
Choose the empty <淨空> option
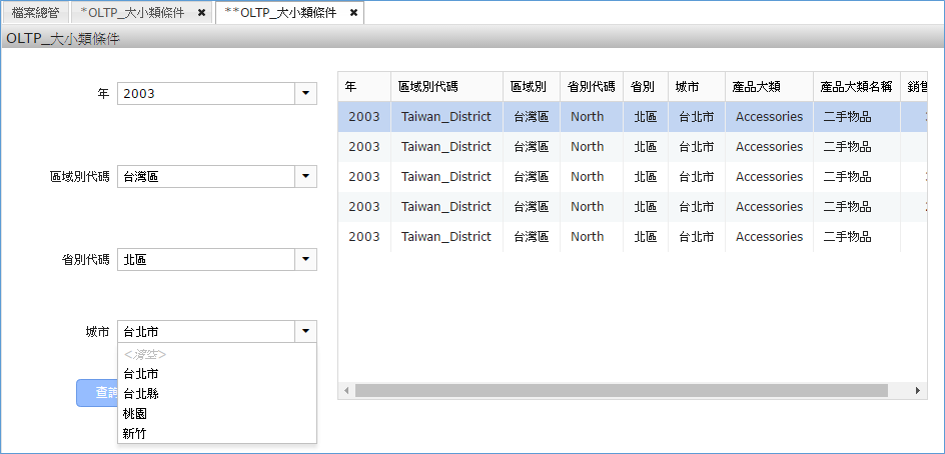pos(145,354)
